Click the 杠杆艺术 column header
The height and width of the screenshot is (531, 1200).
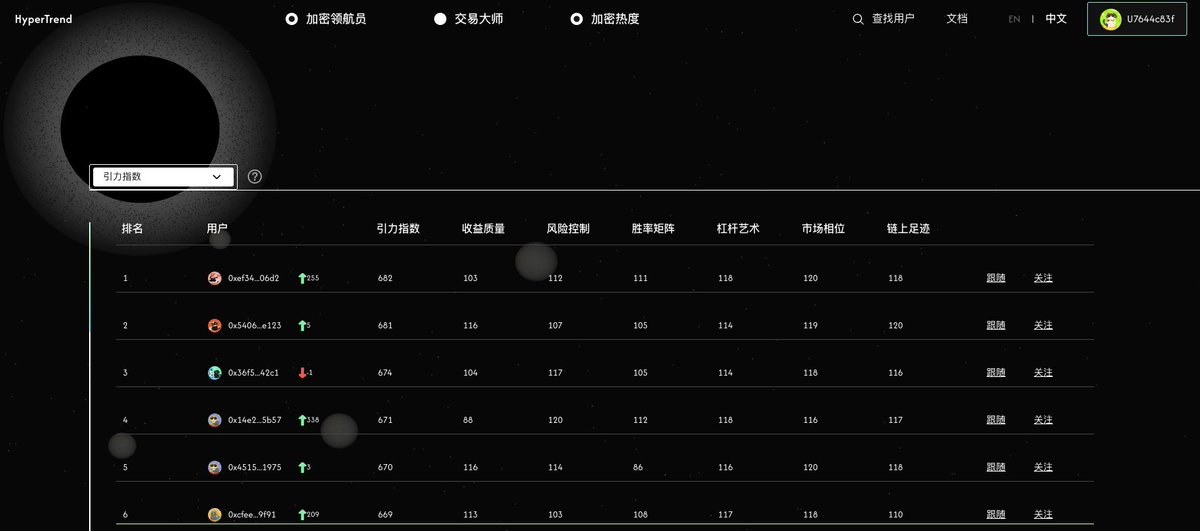coord(738,229)
